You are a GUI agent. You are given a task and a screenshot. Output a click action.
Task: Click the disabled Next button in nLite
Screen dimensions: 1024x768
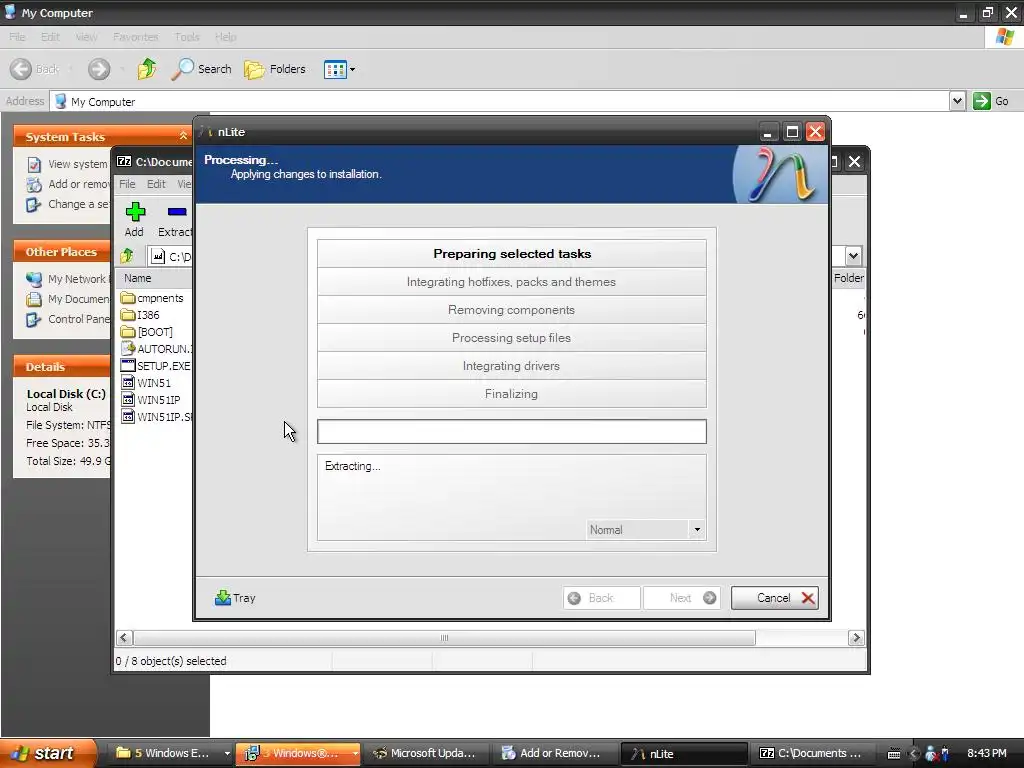(682, 598)
